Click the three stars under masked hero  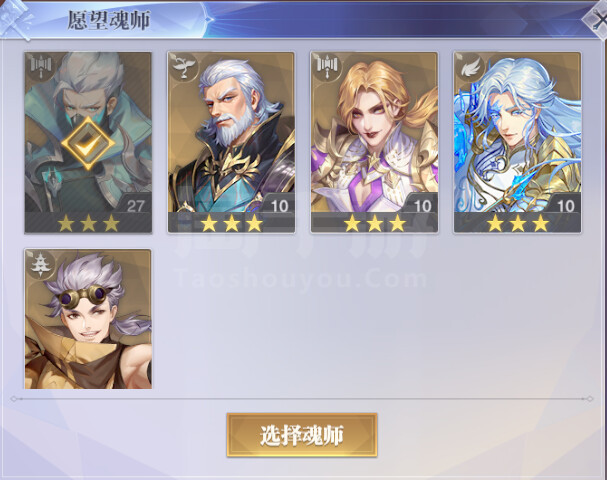coord(88,223)
